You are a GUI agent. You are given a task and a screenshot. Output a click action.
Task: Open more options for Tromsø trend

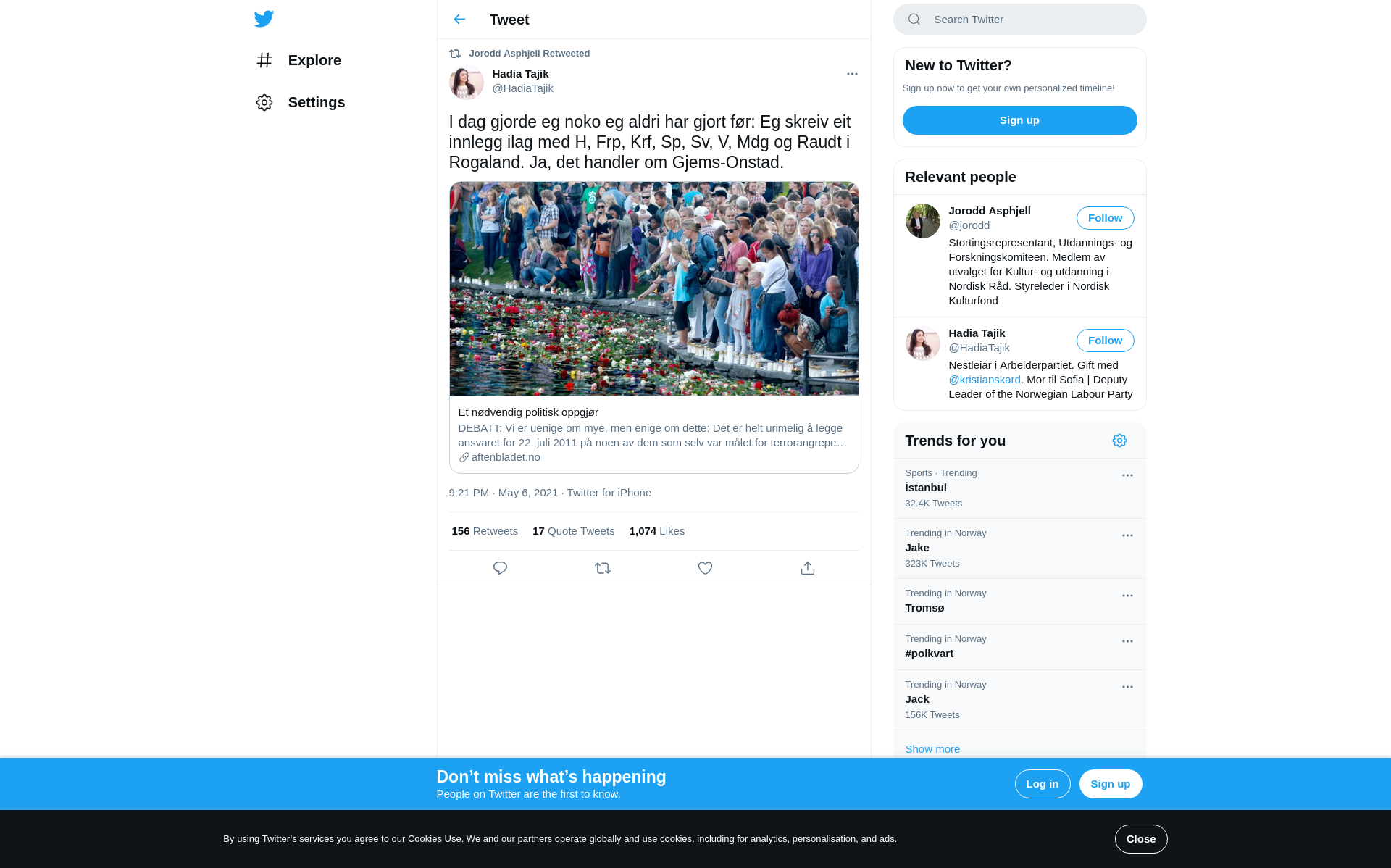pos(1127,596)
